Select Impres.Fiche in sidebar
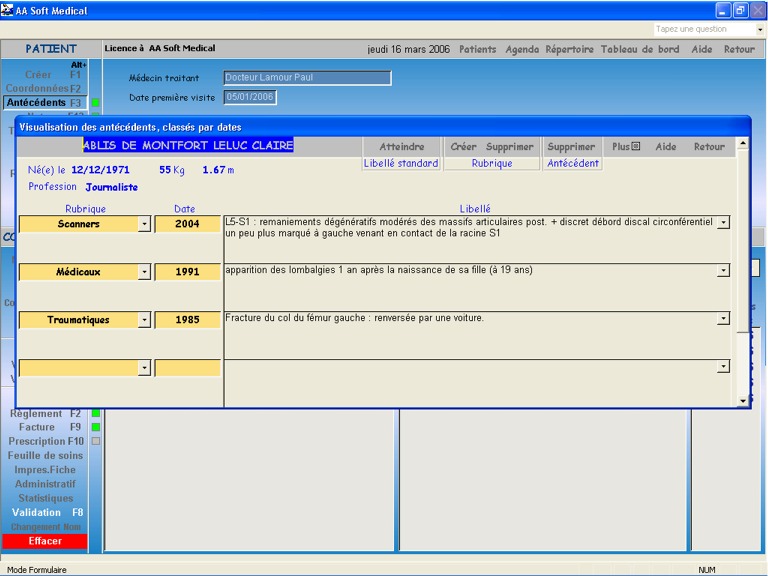Screen dimensions: 768x576 pos(45,470)
